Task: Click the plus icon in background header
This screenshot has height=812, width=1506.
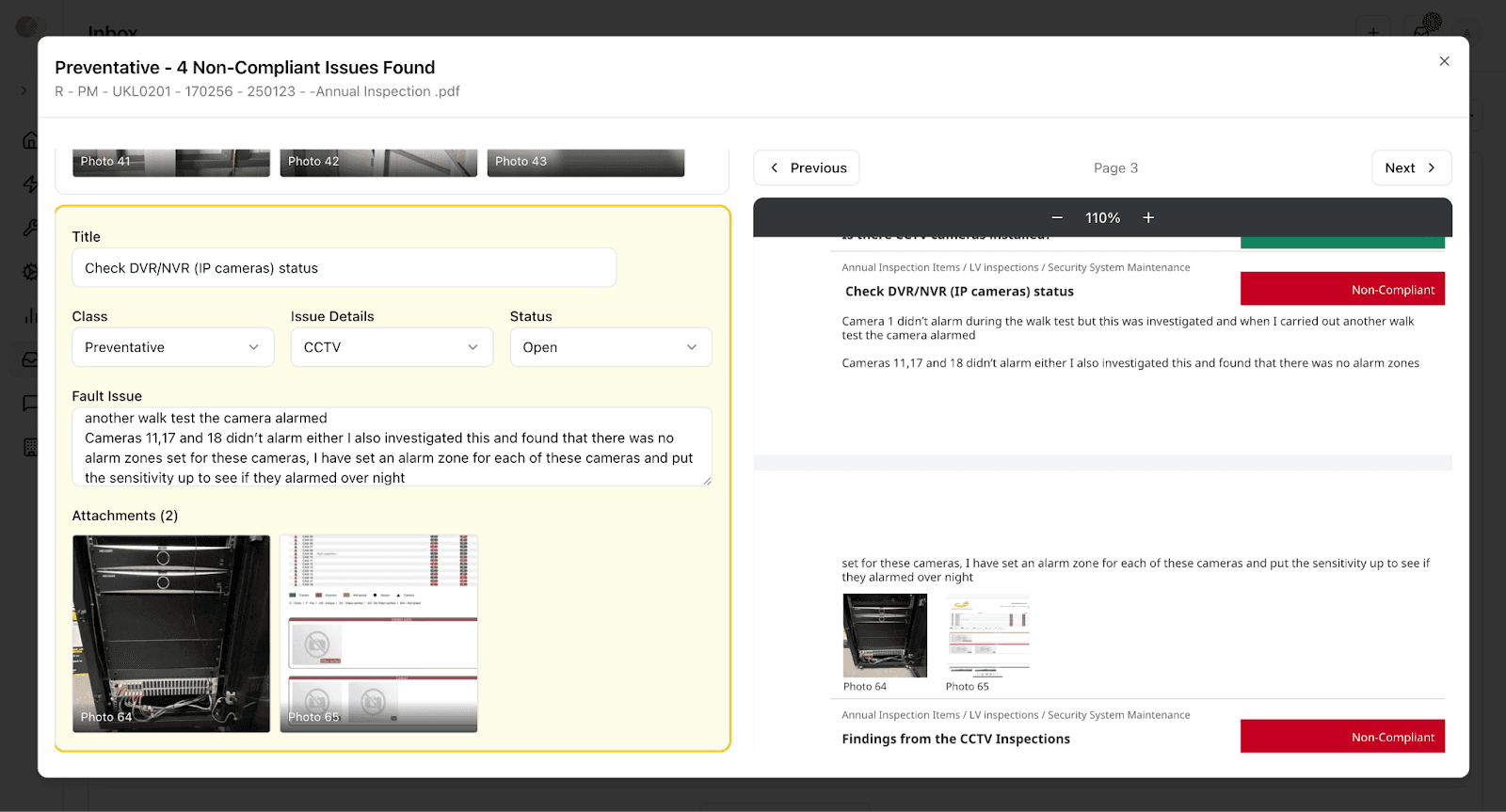Action: click(x=1373, y=32)
